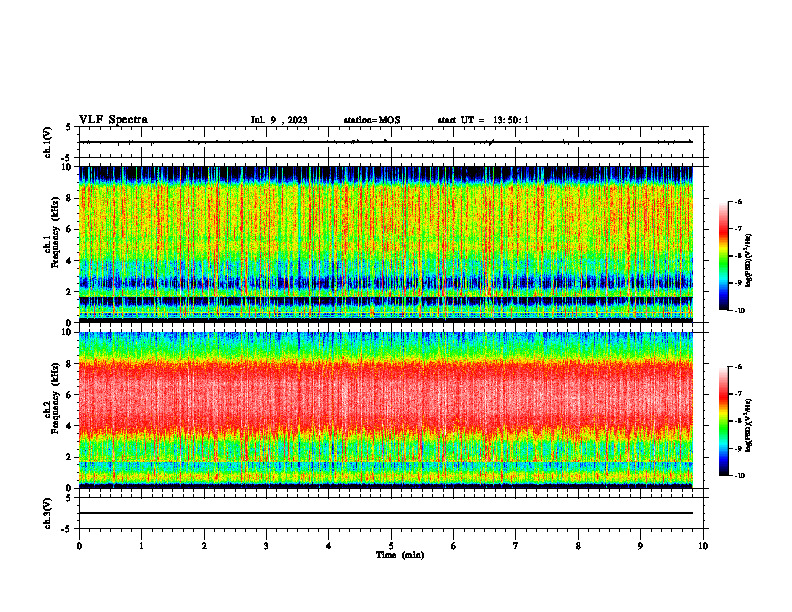Click the "-10" tick of upper colorbar
This screenshot has height=612, width=792.
pyautogui.click(x=740, y=311)
